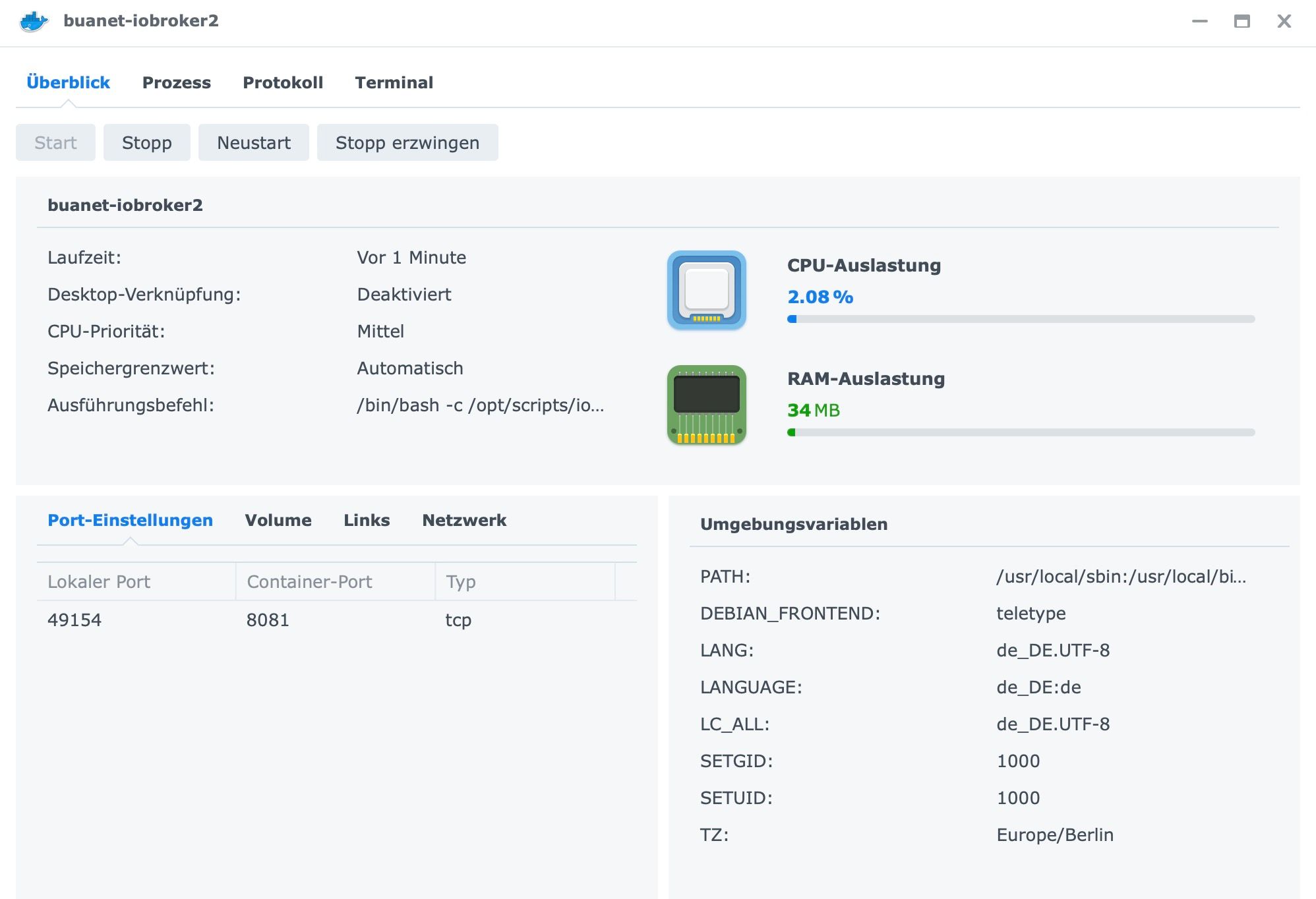Click the CPU-Auslastung progress bar

click(x=1021, y=319)
